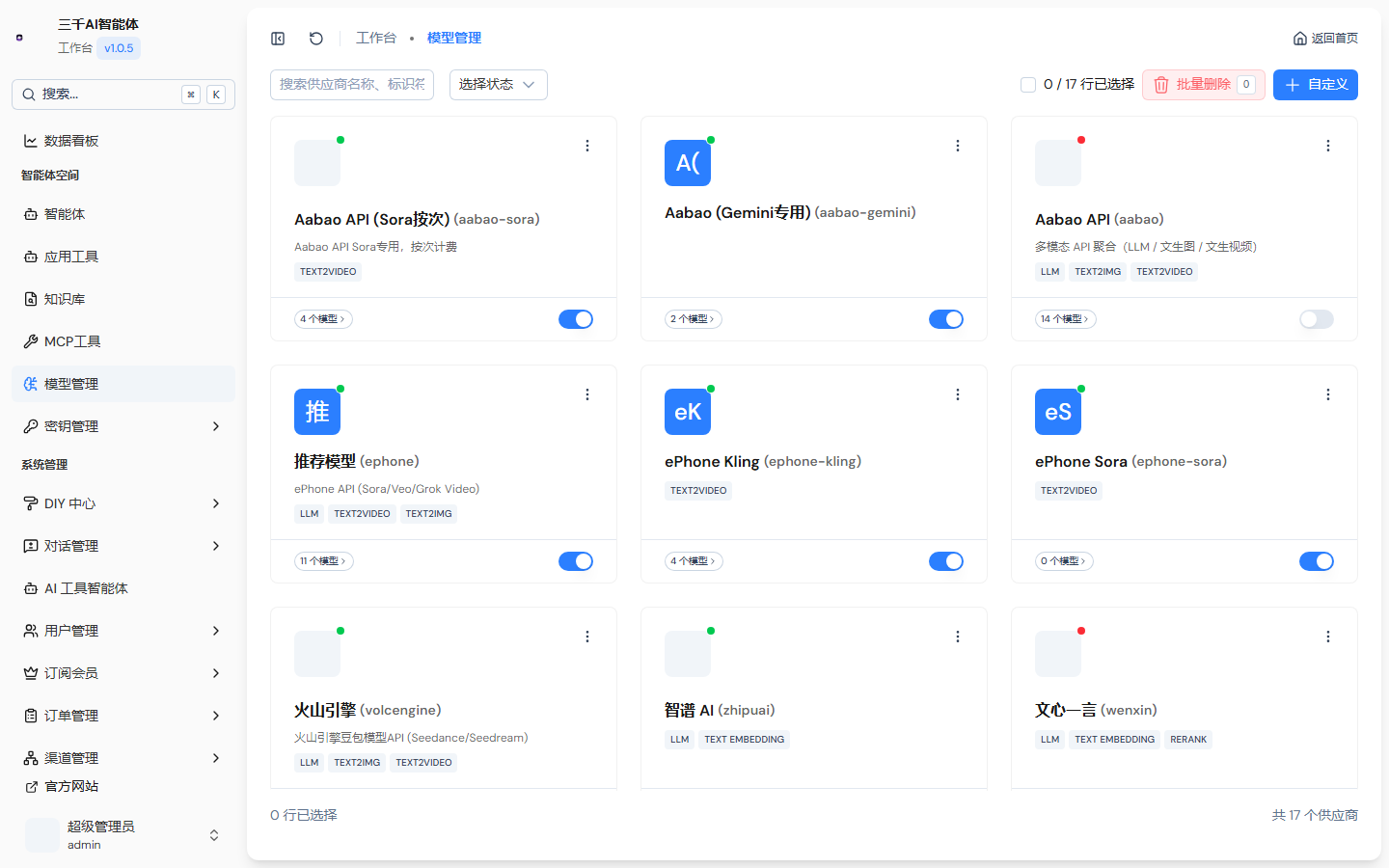Expand the 渠道管理 submenu
The image size is (1389, 868).
tap(216, 758)
